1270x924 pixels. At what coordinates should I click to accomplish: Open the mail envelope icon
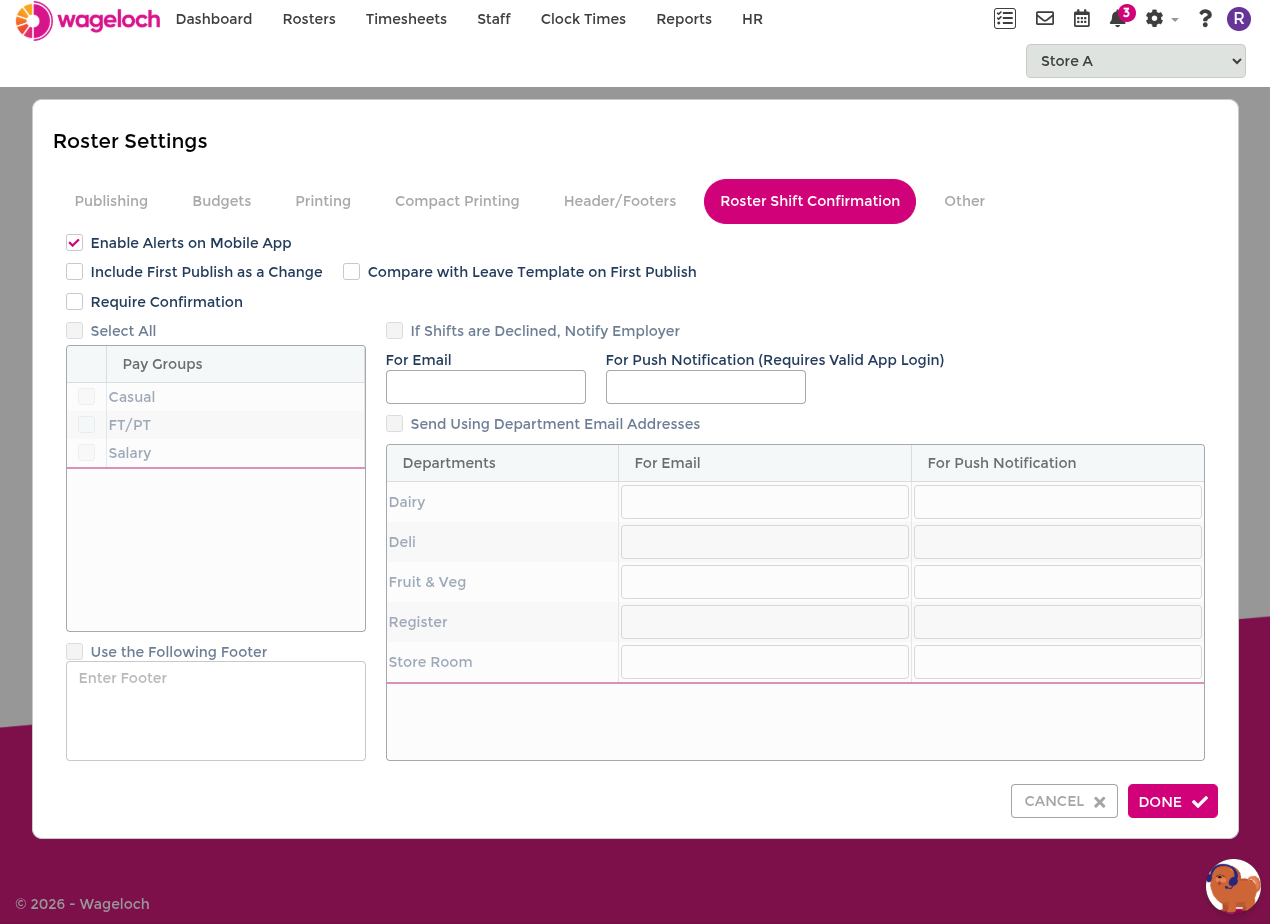point(1045,18)
